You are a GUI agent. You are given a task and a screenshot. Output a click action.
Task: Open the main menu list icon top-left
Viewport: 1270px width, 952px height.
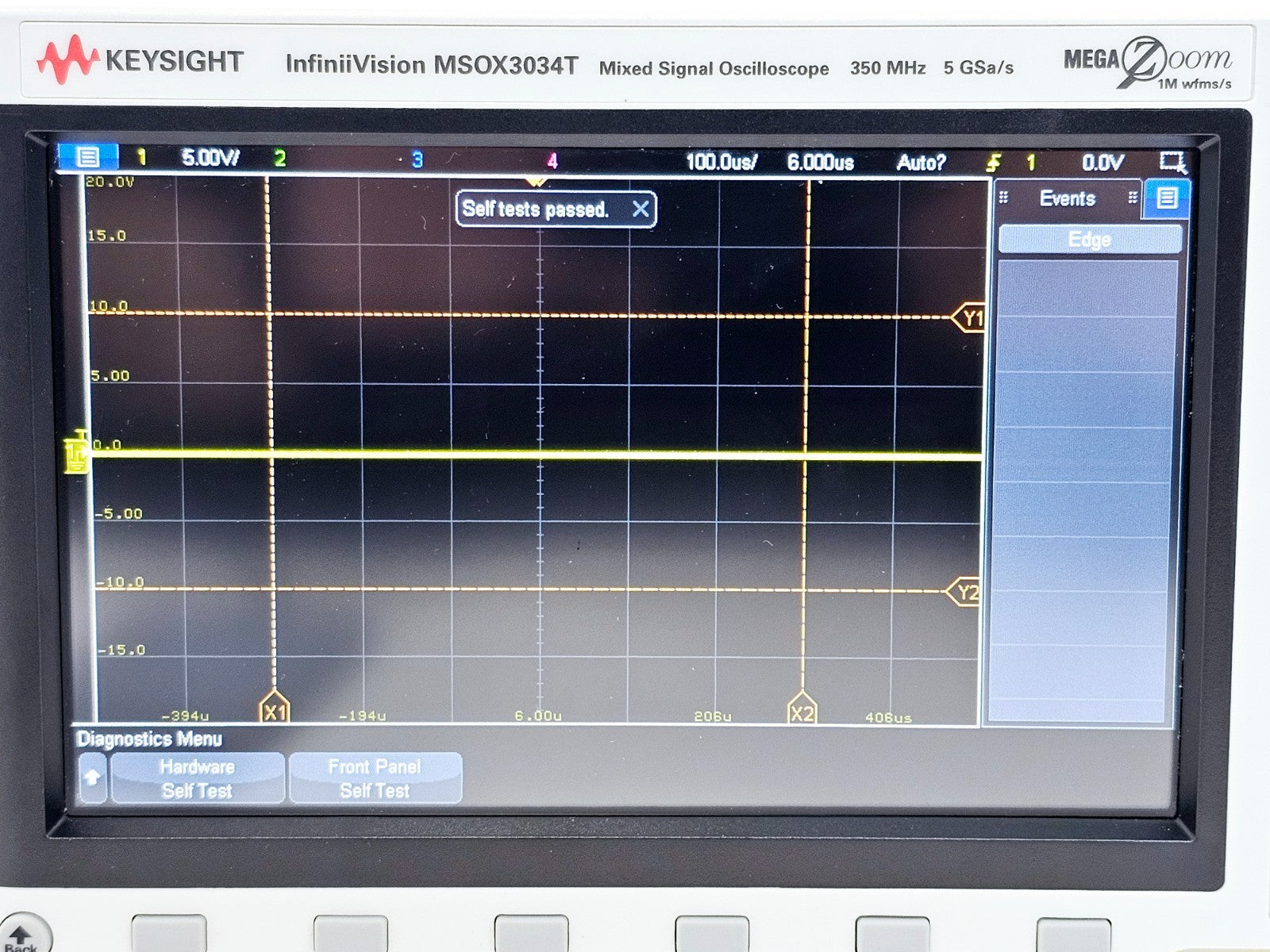pyautogui.click(x=90, y=159)
